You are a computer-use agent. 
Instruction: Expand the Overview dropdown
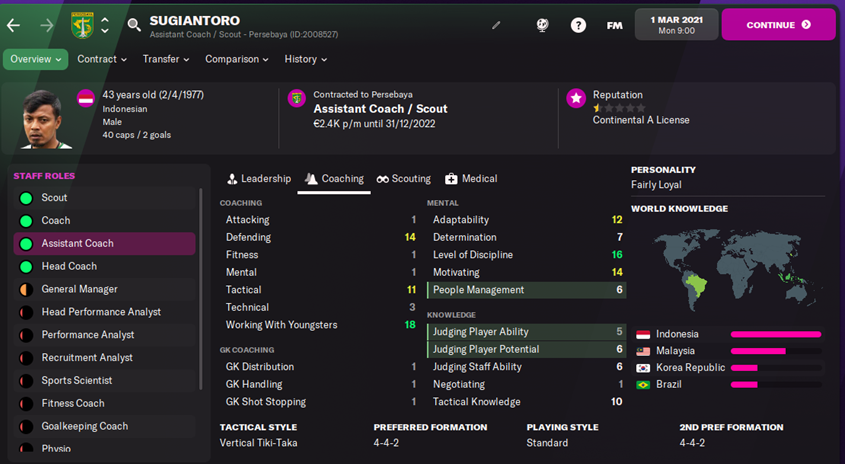[x=36, y=59]
